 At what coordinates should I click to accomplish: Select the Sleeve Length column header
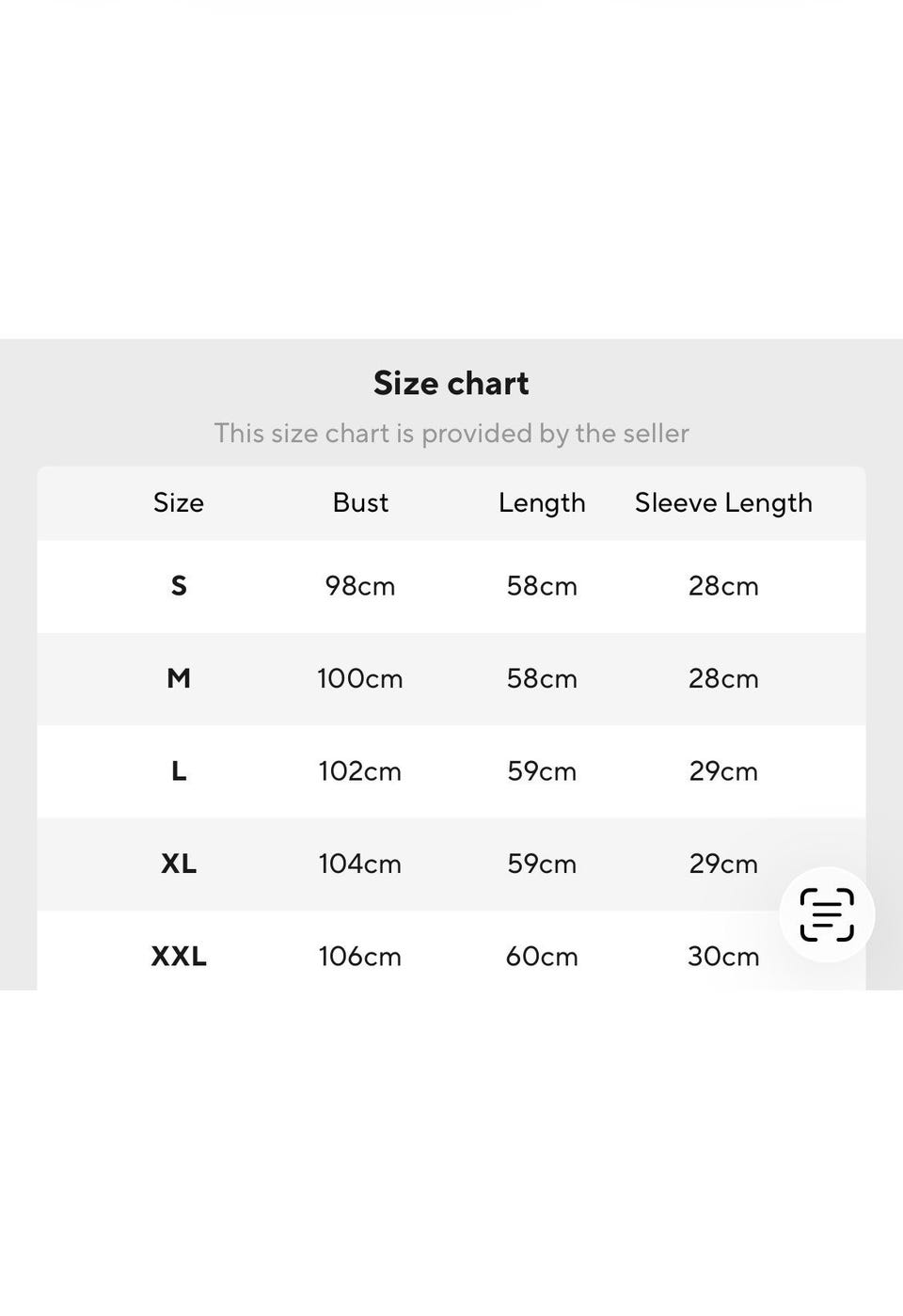coord(723,502)
